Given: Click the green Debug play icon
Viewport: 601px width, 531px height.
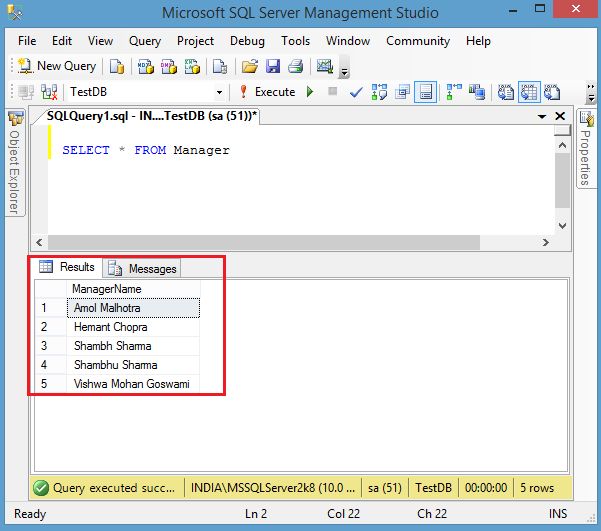Looking at the screenshot, I should [310, 92].
